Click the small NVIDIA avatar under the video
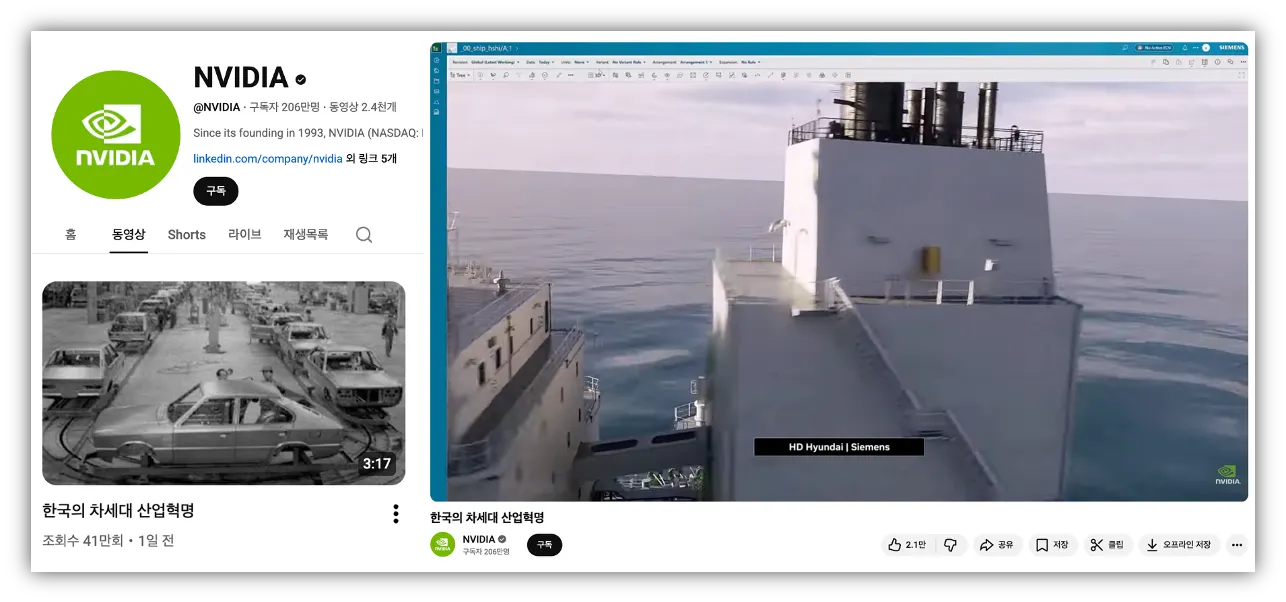 click(443, 545)
